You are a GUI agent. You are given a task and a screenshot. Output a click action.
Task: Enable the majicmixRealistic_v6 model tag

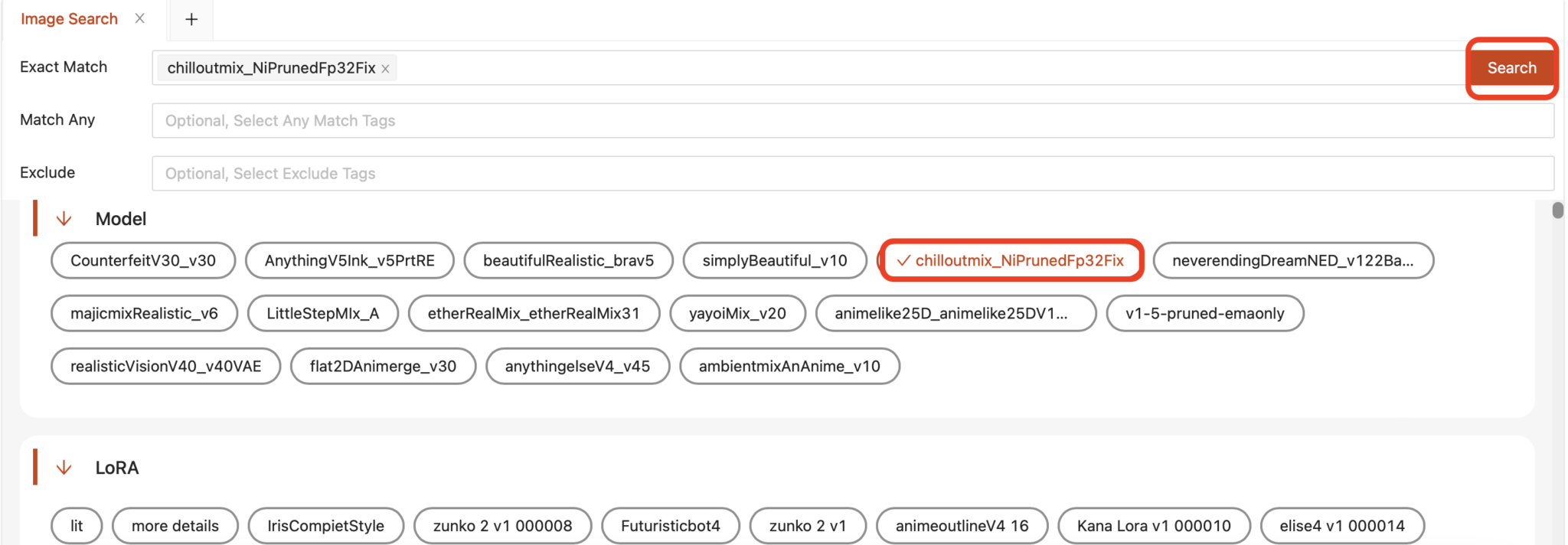point(144,314)
